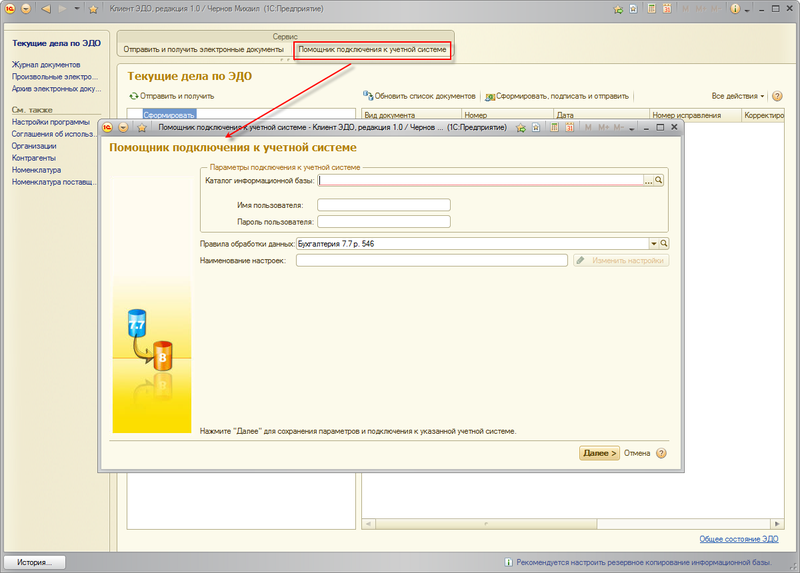This screenshot has height=573, width=800.
Task: Open 'Журнал документов' in the sidebar
Action: pyautogui.click(x=46, y=65)
